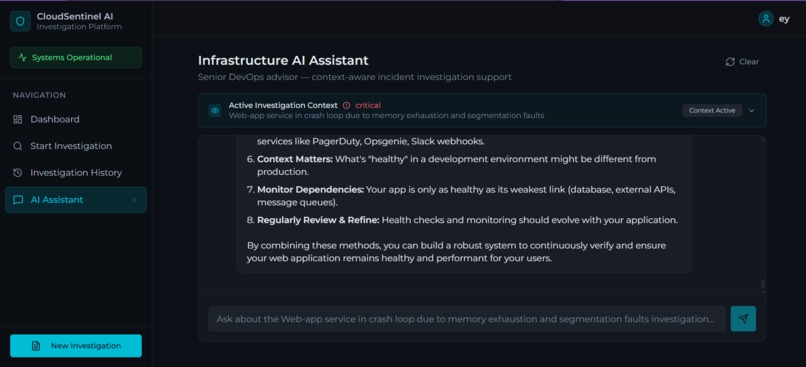Clear the conversation

(742, 62)
